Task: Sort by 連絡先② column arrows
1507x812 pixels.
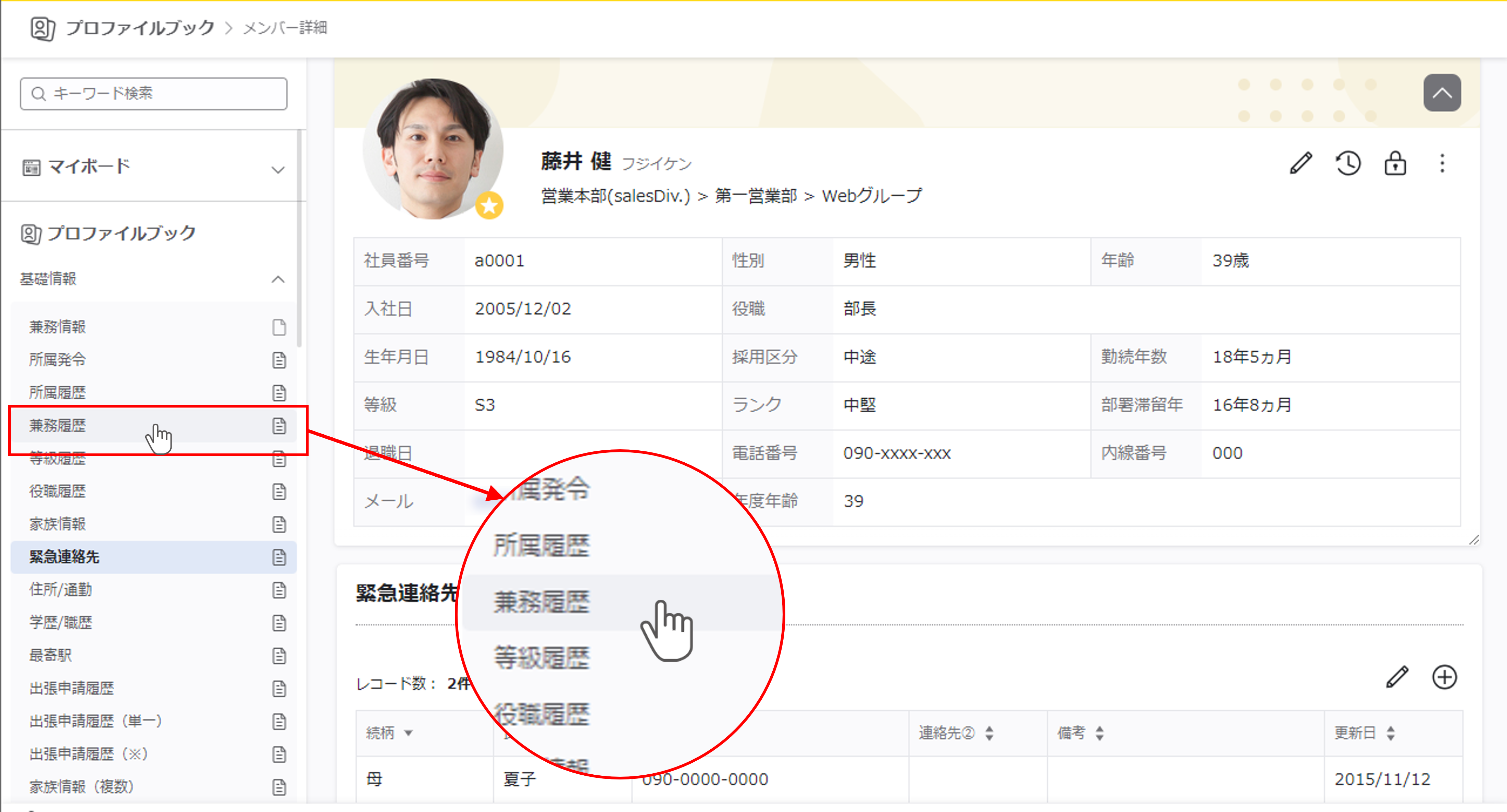Action: [989, 733]
